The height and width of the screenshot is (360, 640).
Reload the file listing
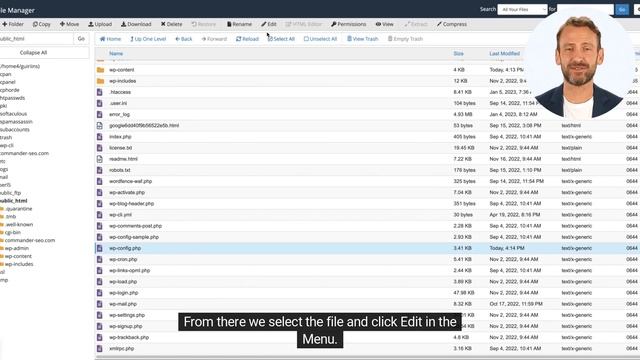[247, 39]
